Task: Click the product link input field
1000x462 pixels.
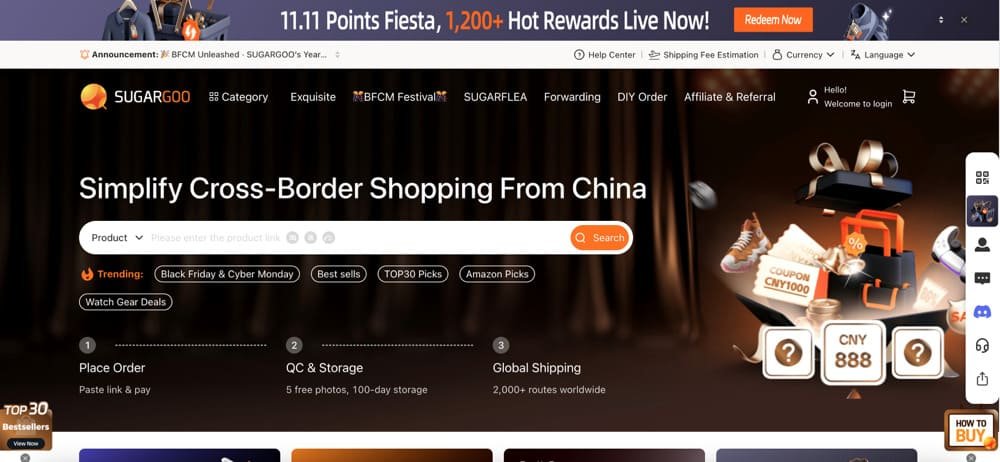Action: pos(357,237)
